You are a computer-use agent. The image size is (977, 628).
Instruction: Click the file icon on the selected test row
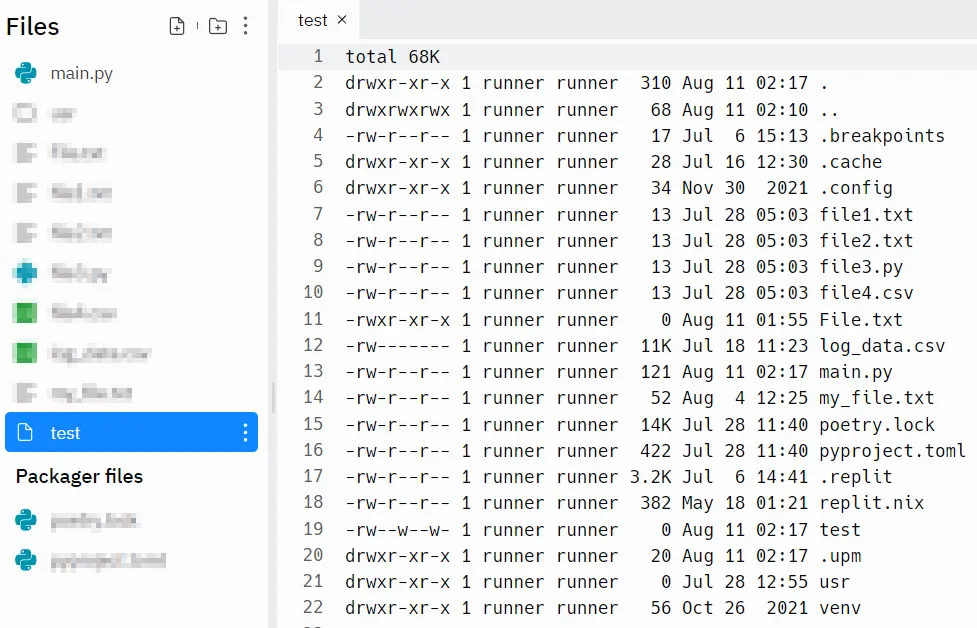25,432
